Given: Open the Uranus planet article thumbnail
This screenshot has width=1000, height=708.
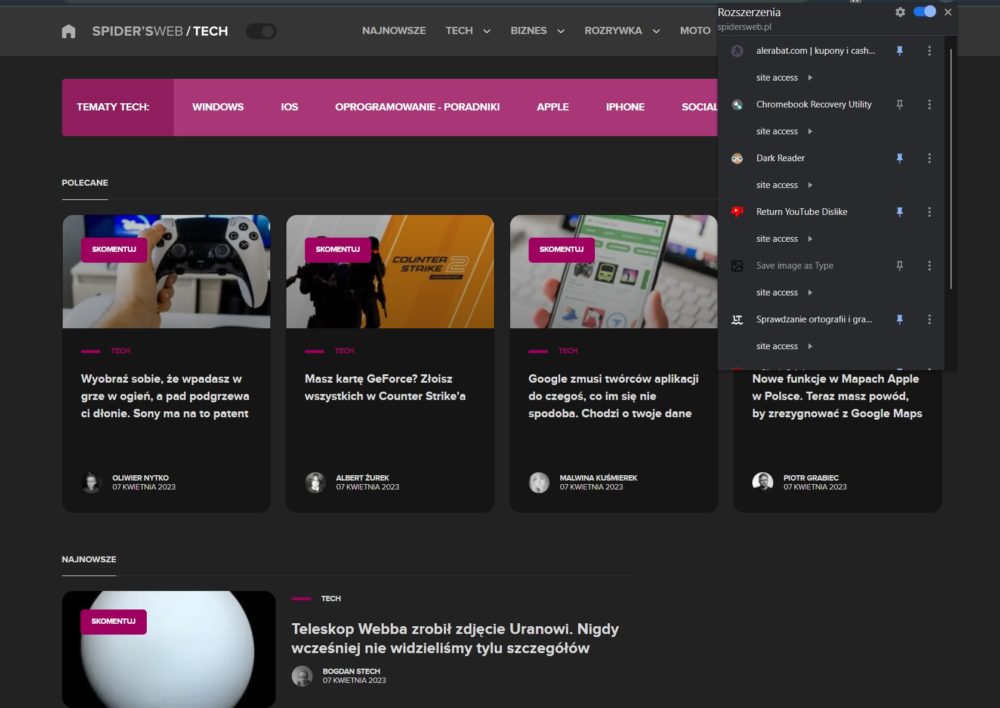Looking at the screenshot, I should click(169, 649).
